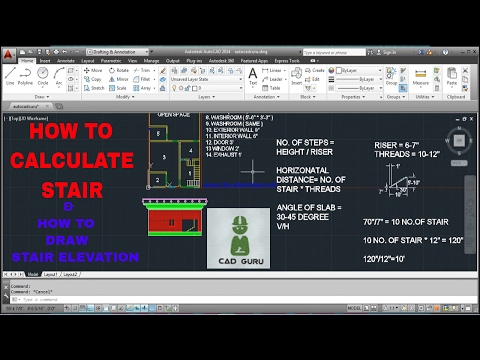
Task: Expand the Modify panel
Action: click(125, 97)
